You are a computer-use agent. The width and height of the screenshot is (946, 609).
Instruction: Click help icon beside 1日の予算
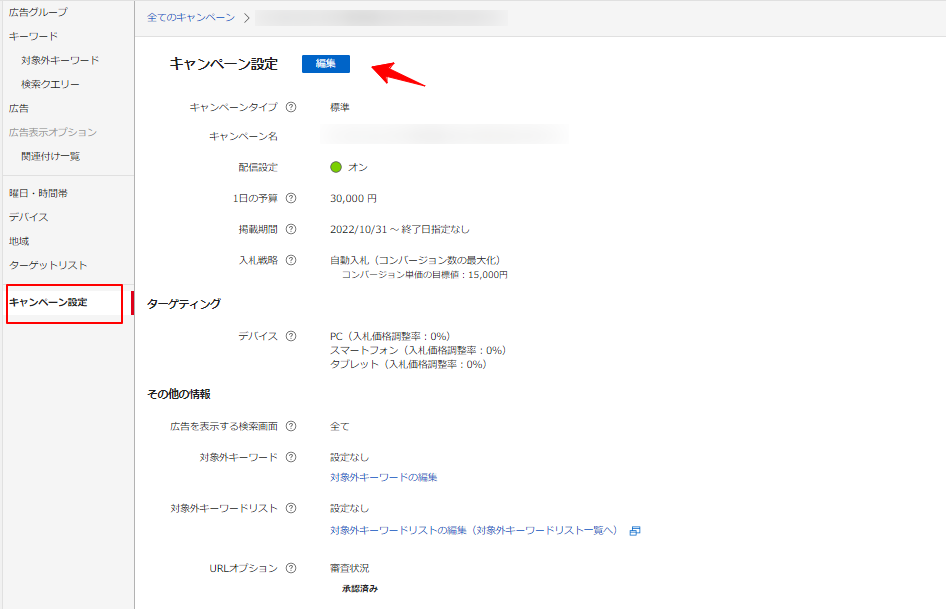(x=291, y=198)
